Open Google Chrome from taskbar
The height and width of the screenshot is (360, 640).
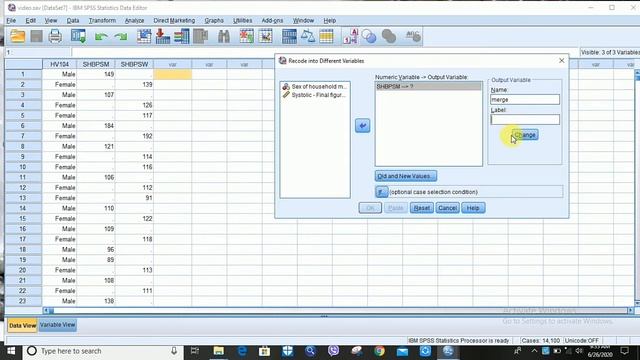pos(379,351)
